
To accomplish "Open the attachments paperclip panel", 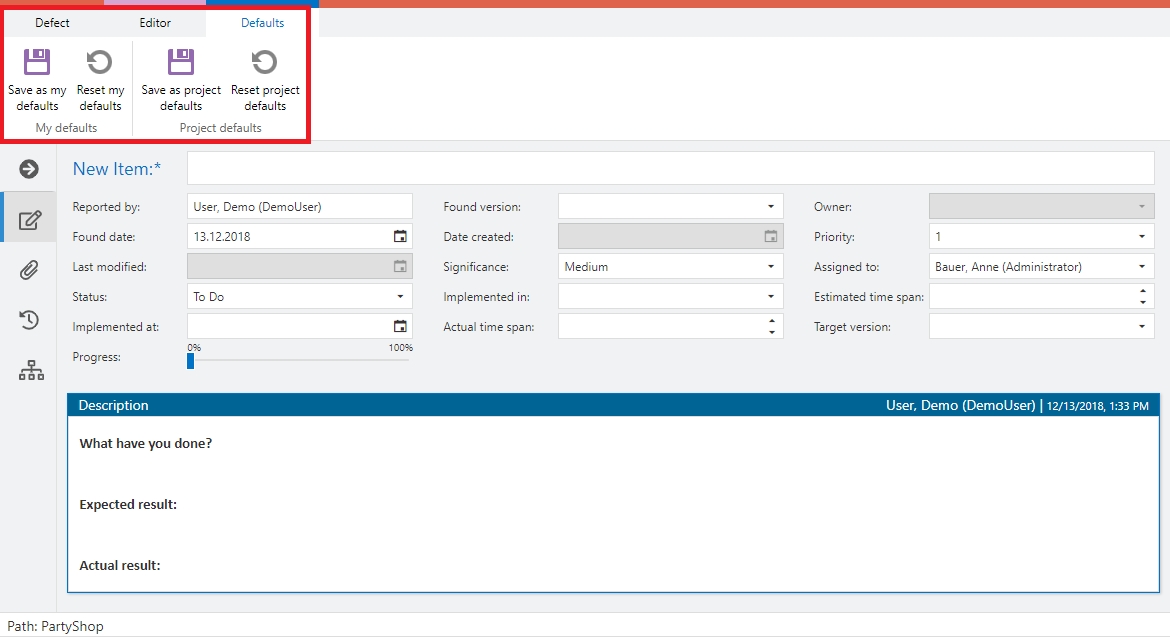I will 30,269.
